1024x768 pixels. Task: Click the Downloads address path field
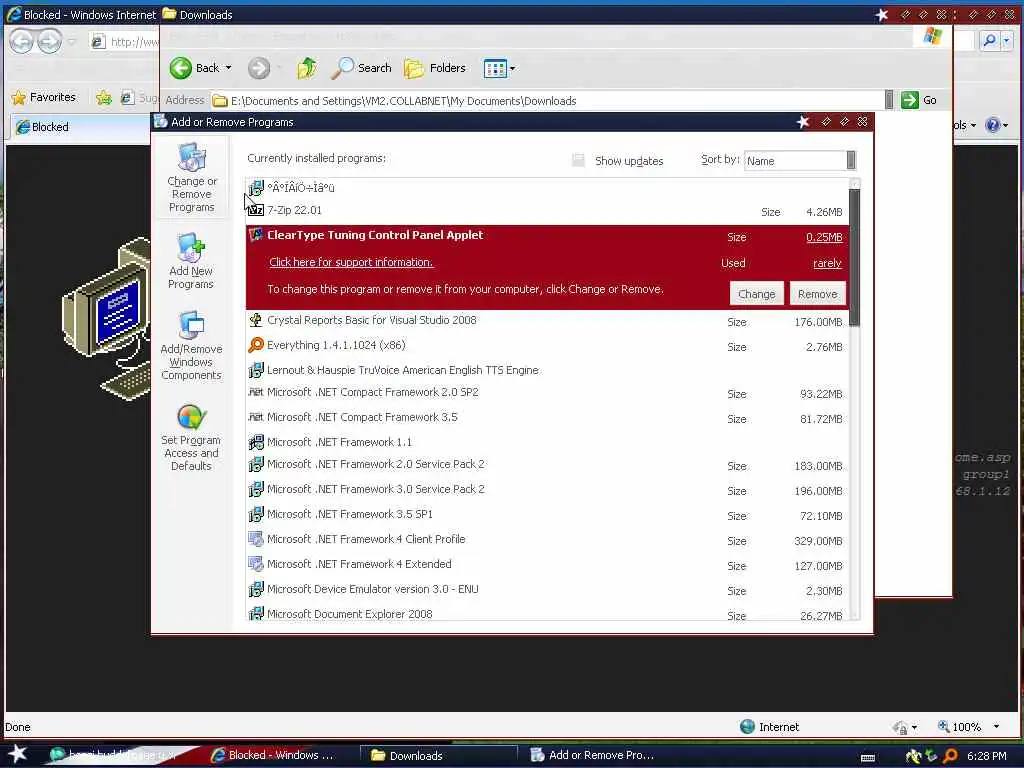point(547,101)
